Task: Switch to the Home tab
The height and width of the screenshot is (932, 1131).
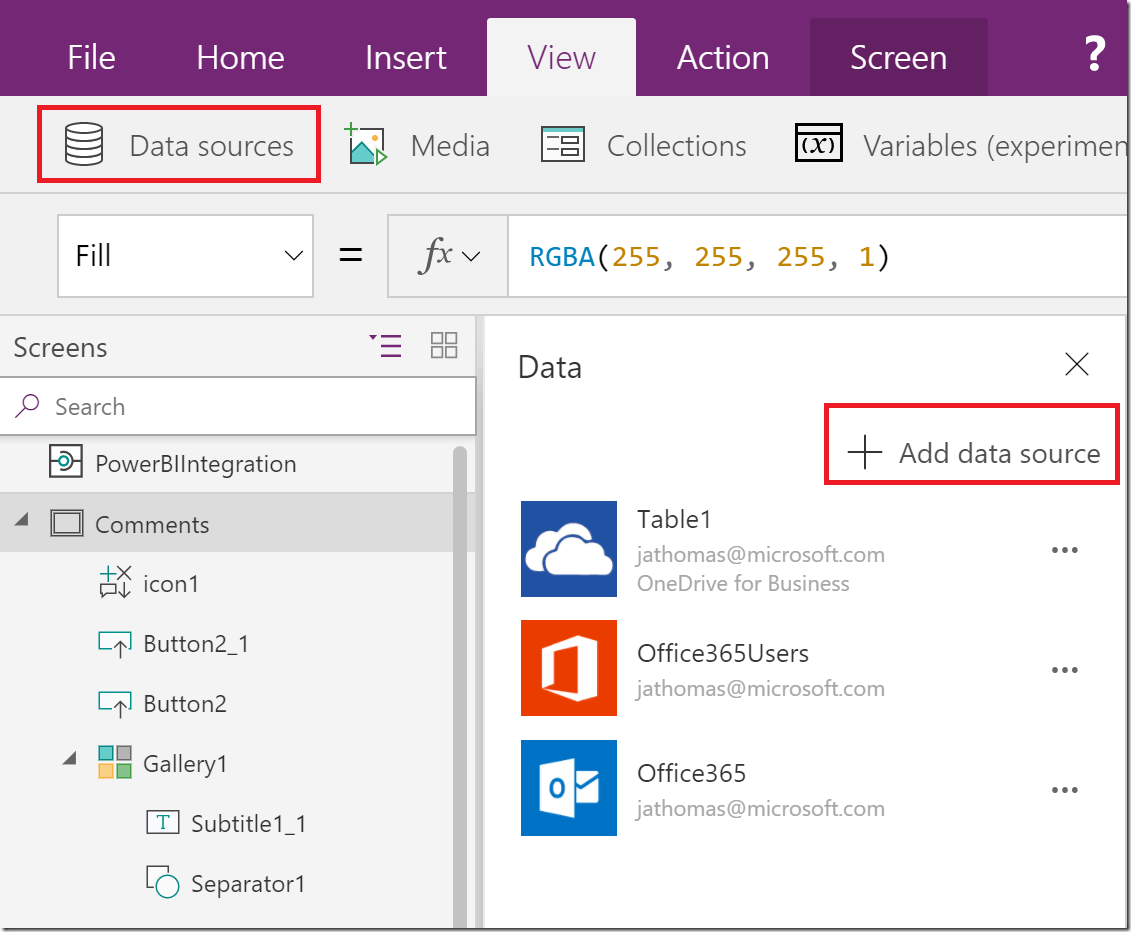Action: coord(240,58)
